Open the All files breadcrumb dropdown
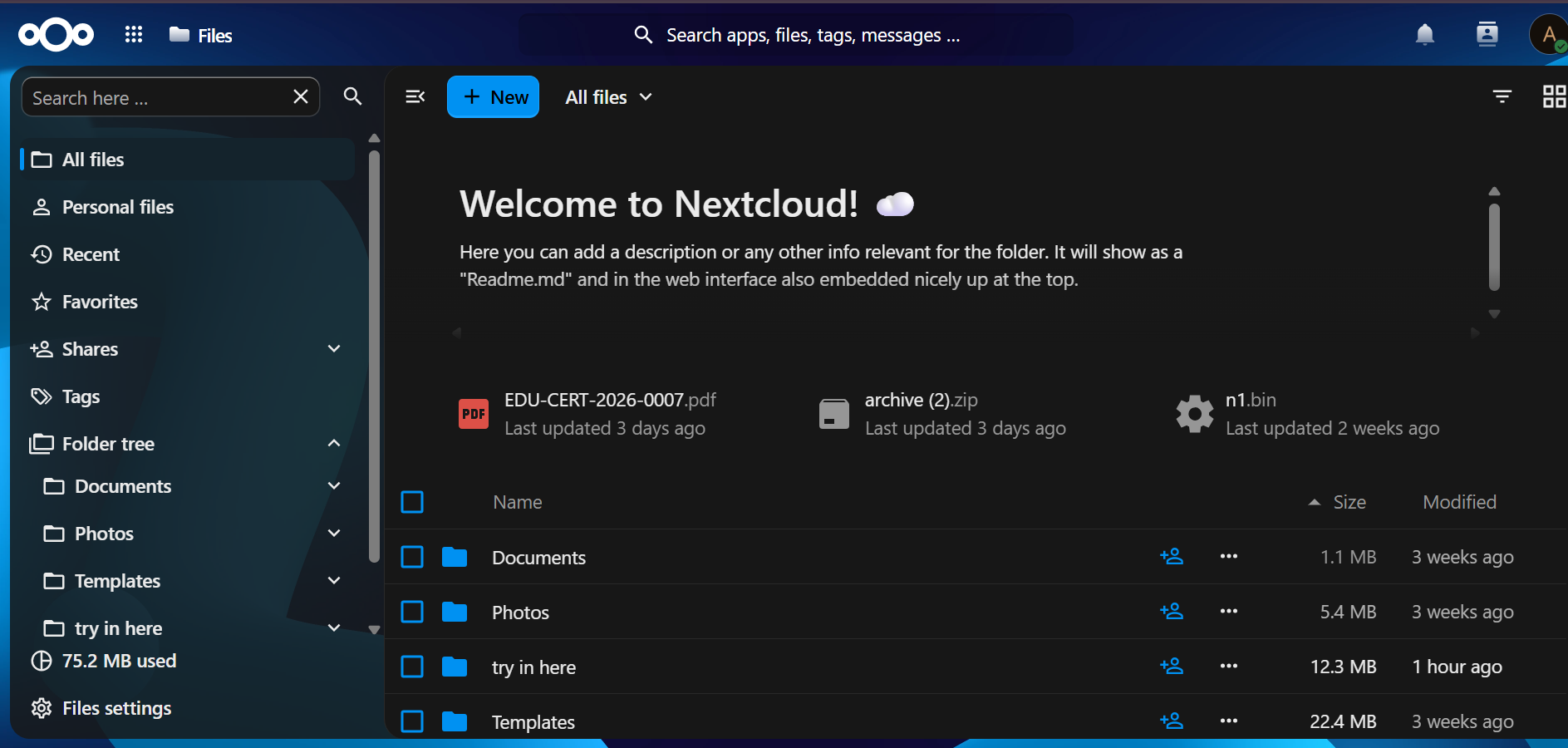1568x748 pixels. click(x=609, y=97)
